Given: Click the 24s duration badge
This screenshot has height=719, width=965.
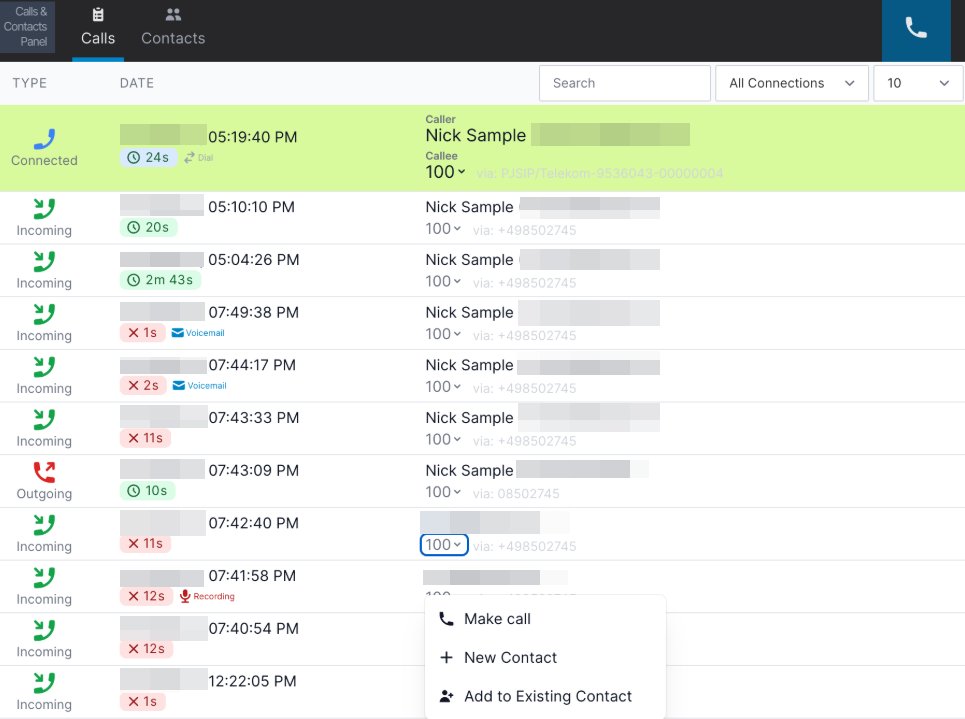Looking at the screenshot, I should [148, 158].
